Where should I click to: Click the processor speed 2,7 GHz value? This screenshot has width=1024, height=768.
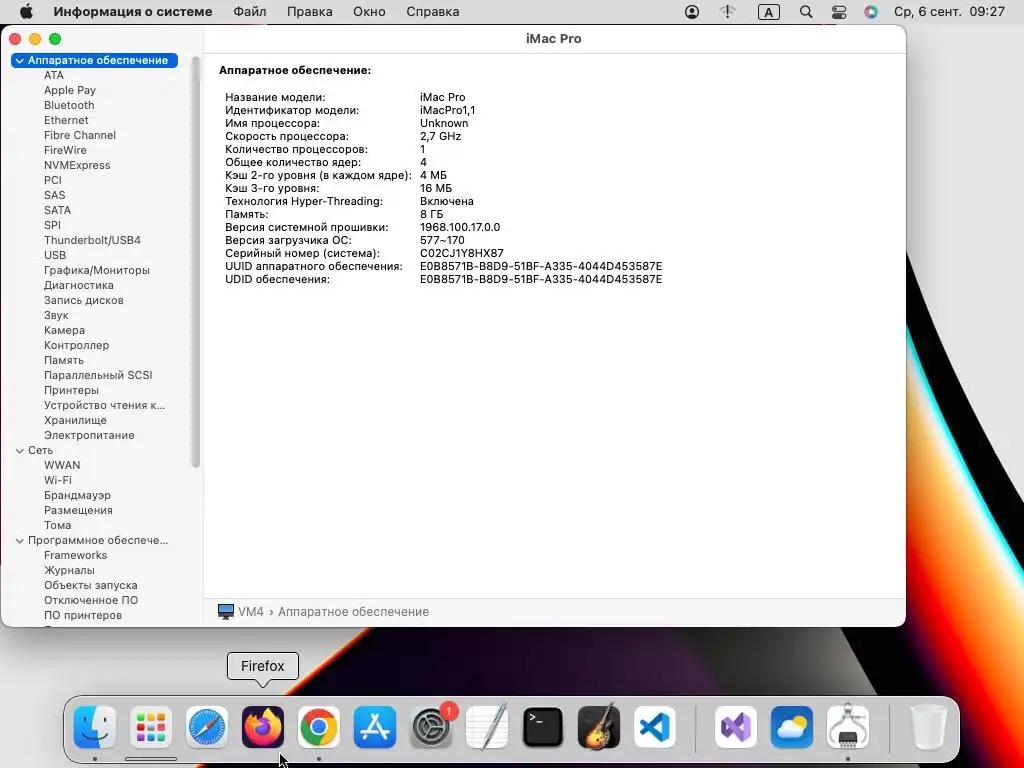click(x=440, y=136)
